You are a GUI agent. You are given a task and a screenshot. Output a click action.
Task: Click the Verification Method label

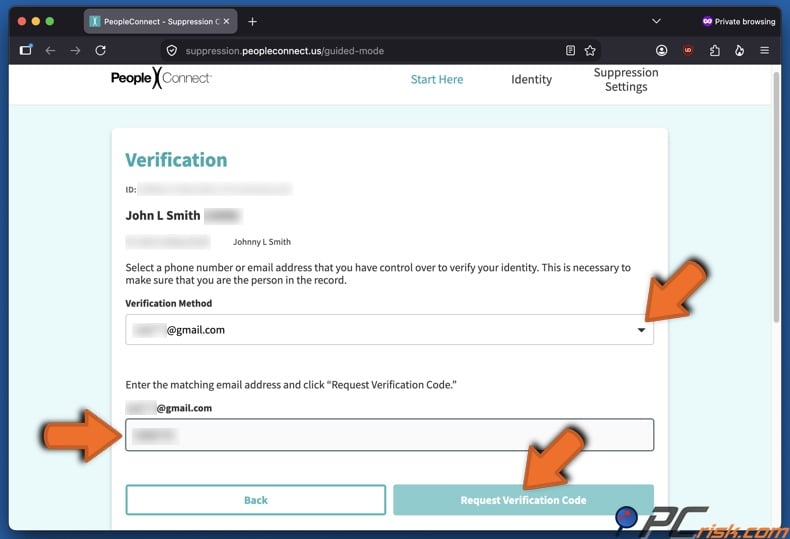[x=168, y=303]
